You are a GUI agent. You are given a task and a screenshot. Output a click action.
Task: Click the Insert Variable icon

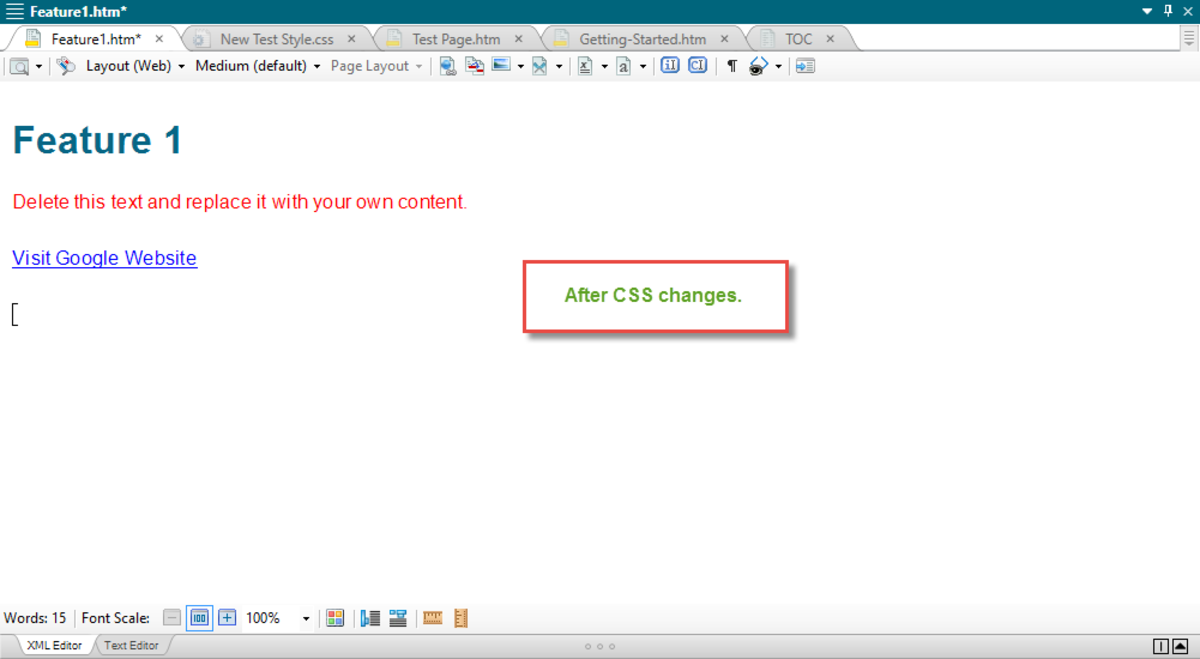(583, 65)
